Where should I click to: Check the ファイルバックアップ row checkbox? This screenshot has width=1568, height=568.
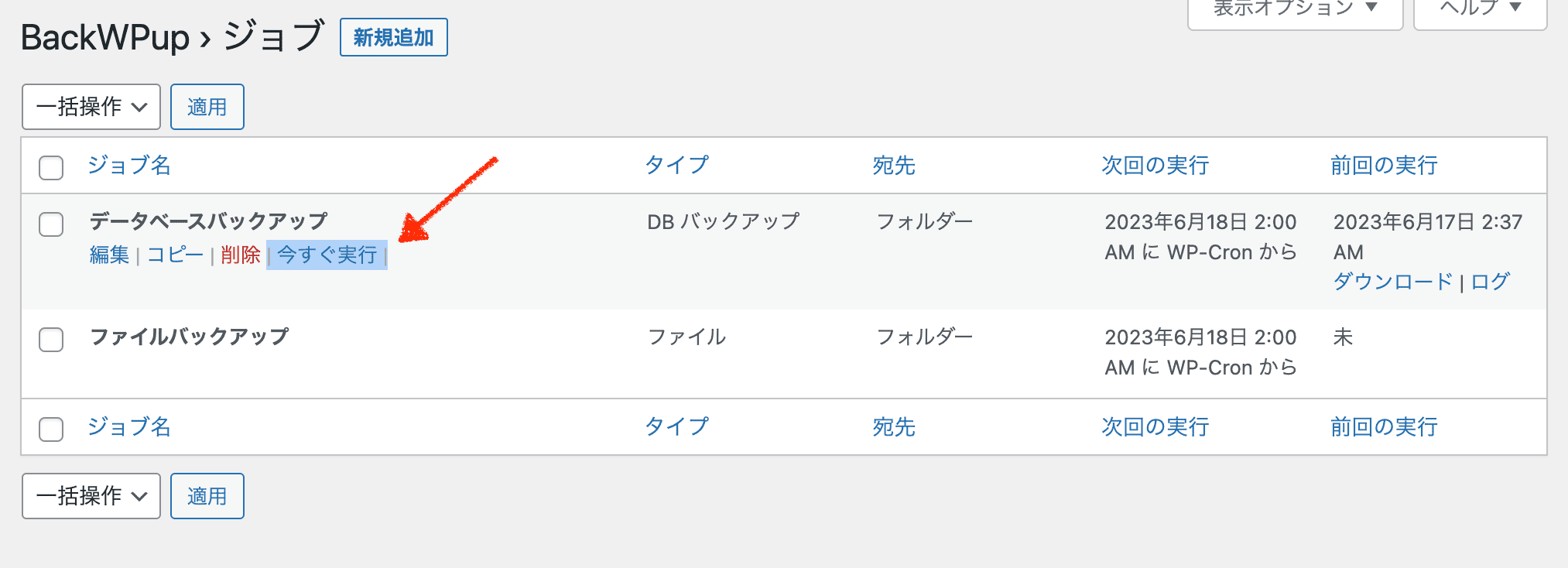click(51, 340)
